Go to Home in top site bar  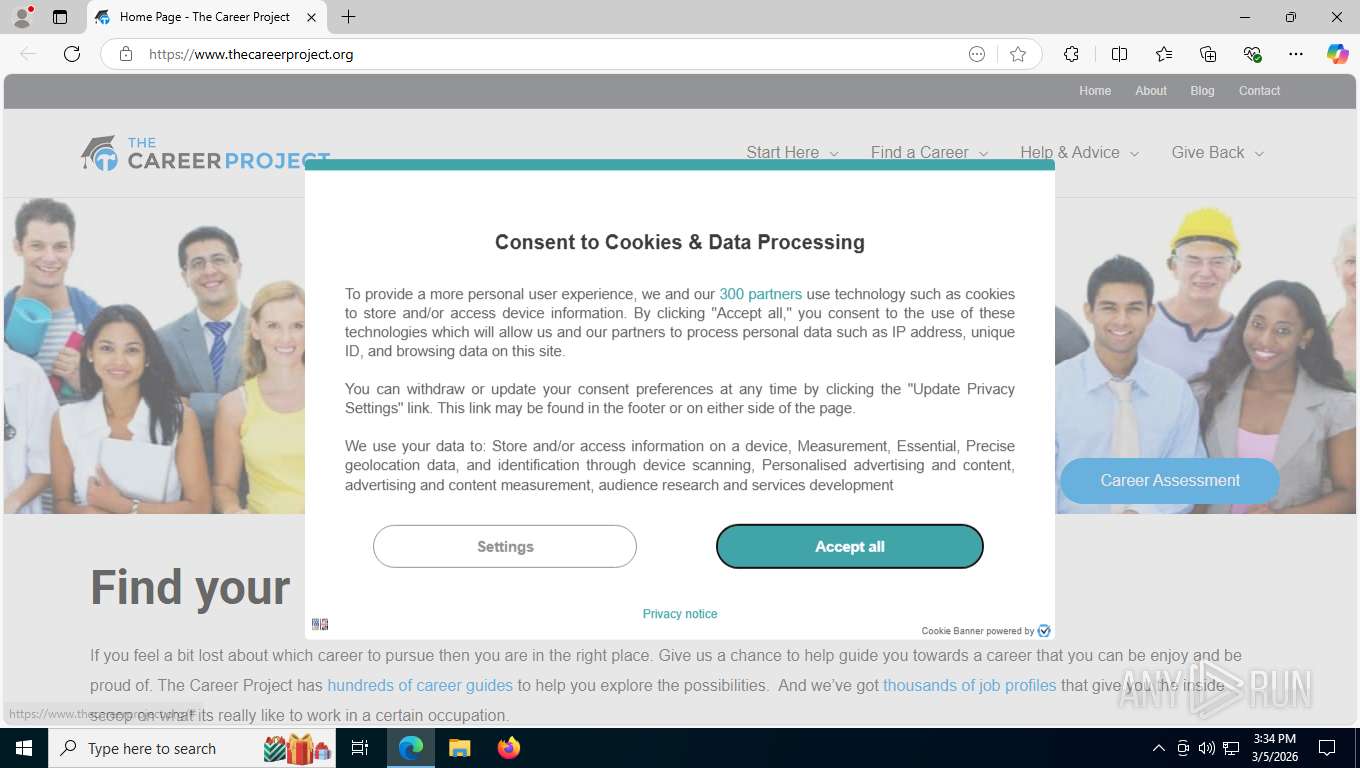coord(1095,90)
